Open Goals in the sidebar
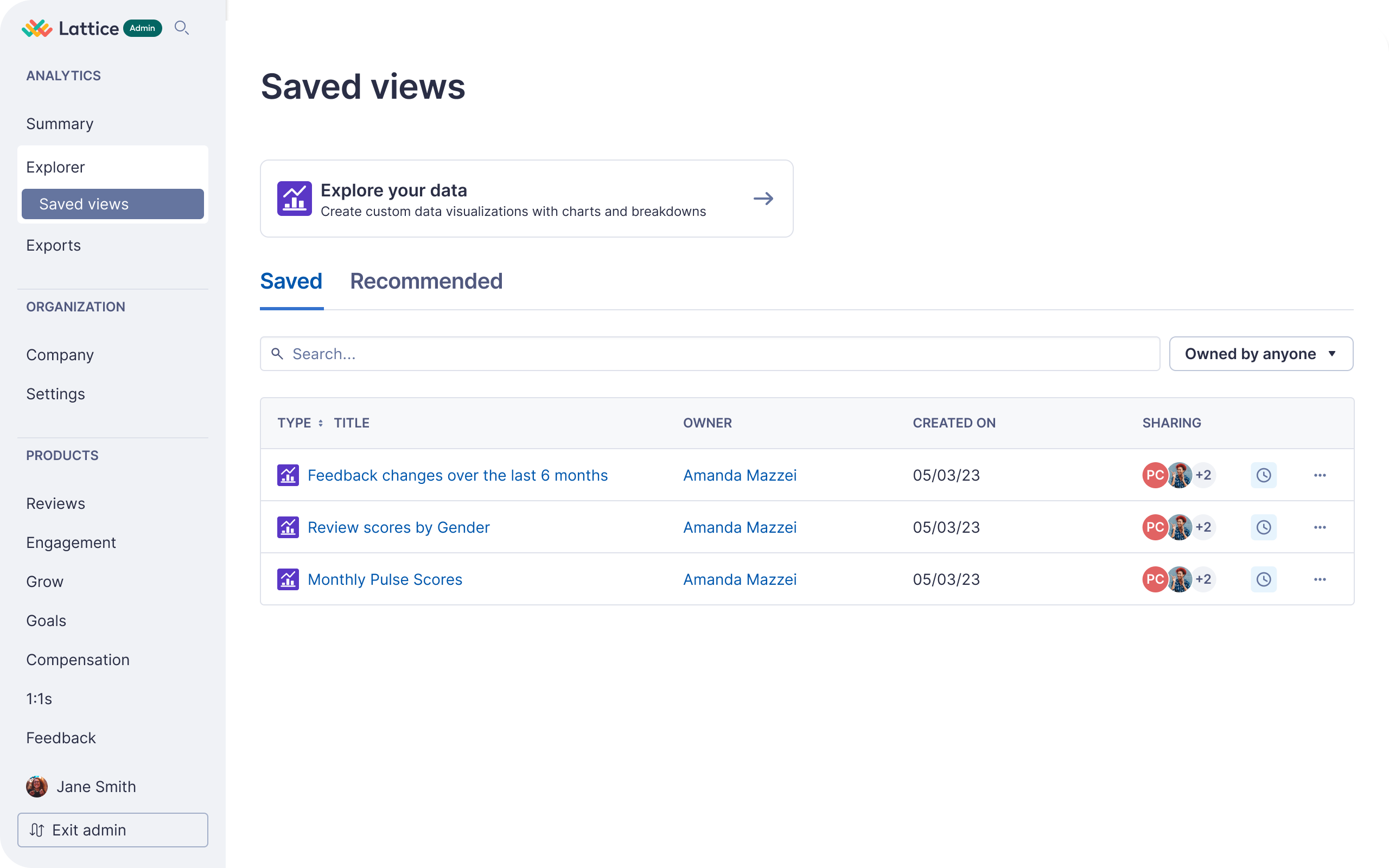 [46, 621]
